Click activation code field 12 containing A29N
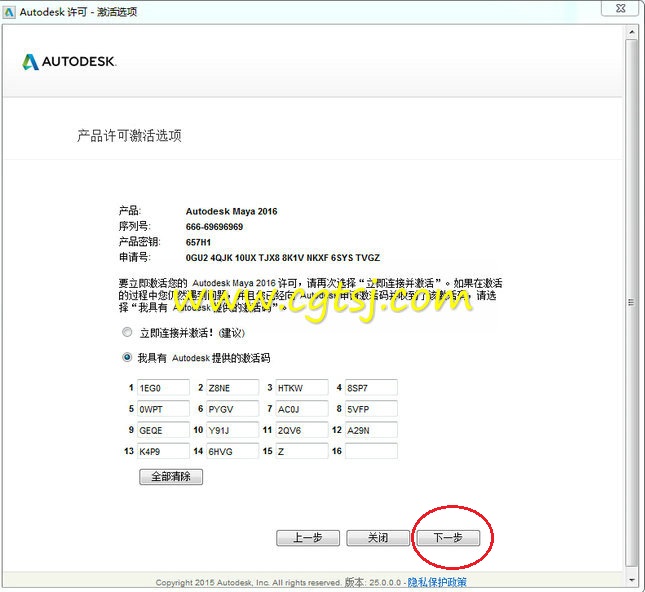 click(371, 430)
